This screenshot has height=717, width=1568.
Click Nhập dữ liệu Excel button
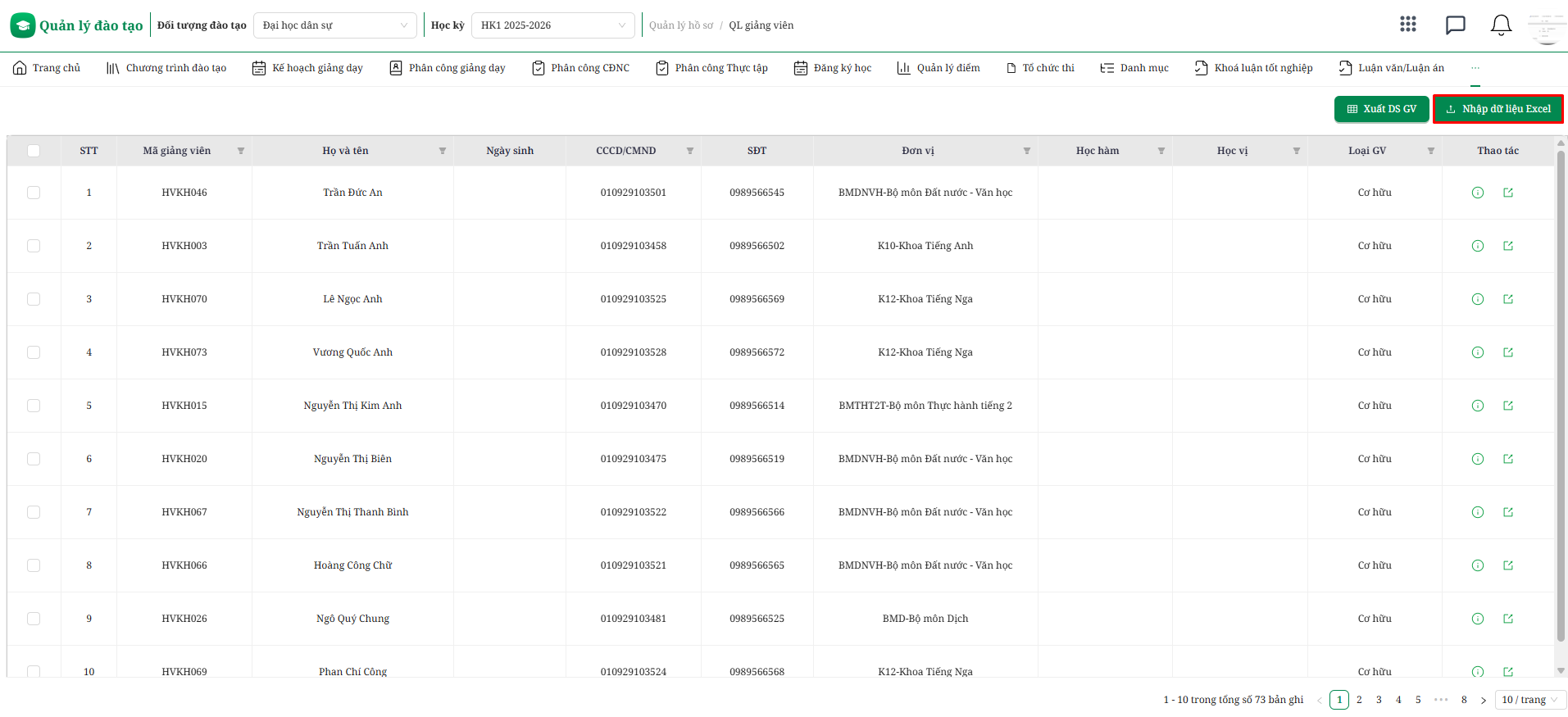coord(1498,109)
